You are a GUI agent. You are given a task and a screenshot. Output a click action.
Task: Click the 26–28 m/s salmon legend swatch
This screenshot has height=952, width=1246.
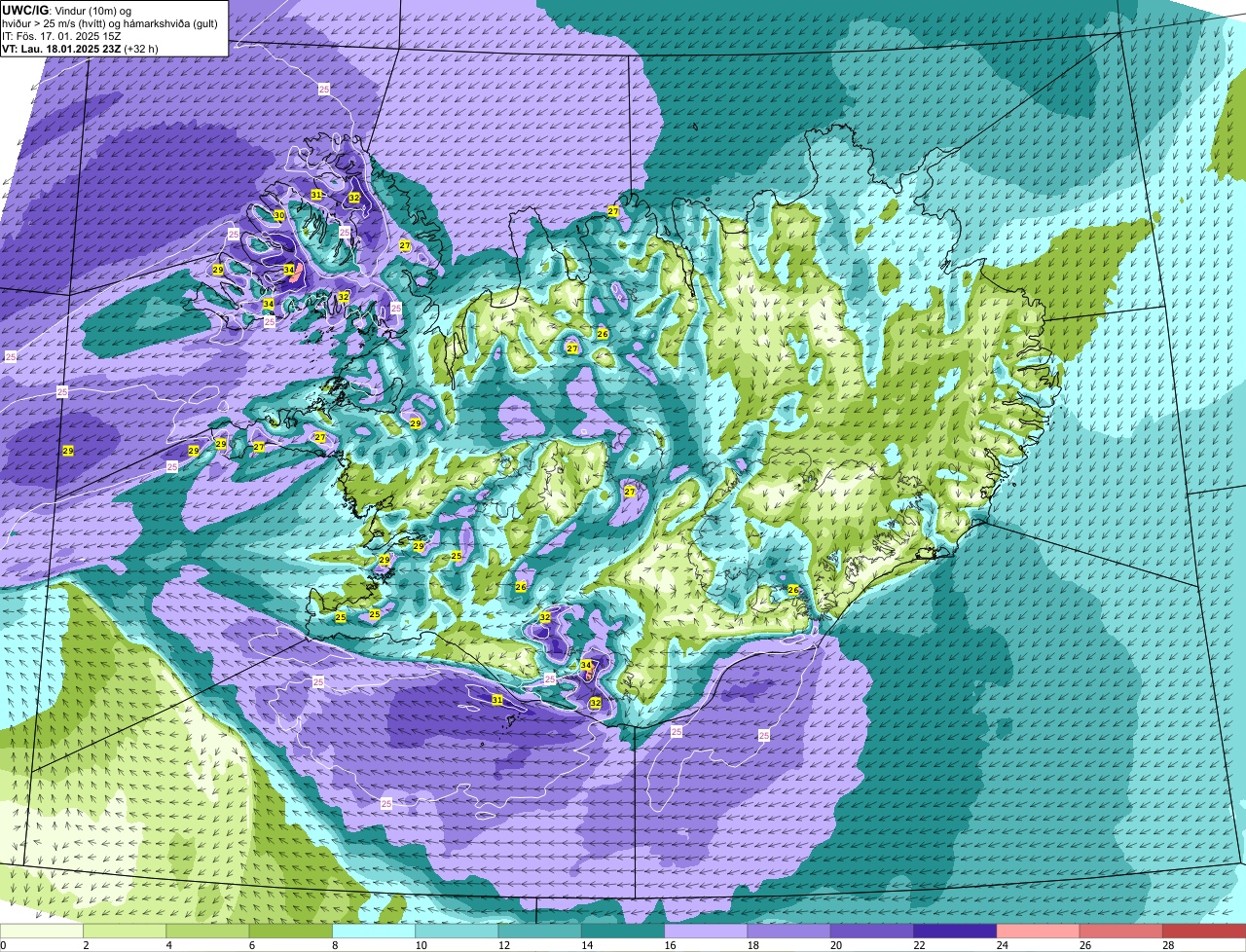coord(1121,931)
